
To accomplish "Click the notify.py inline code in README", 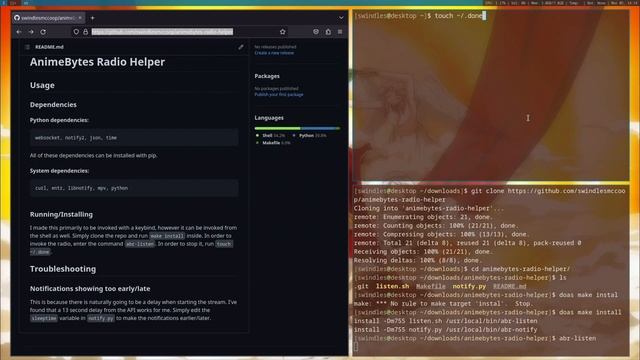I will pyautogui.click(x=101, y=318).
